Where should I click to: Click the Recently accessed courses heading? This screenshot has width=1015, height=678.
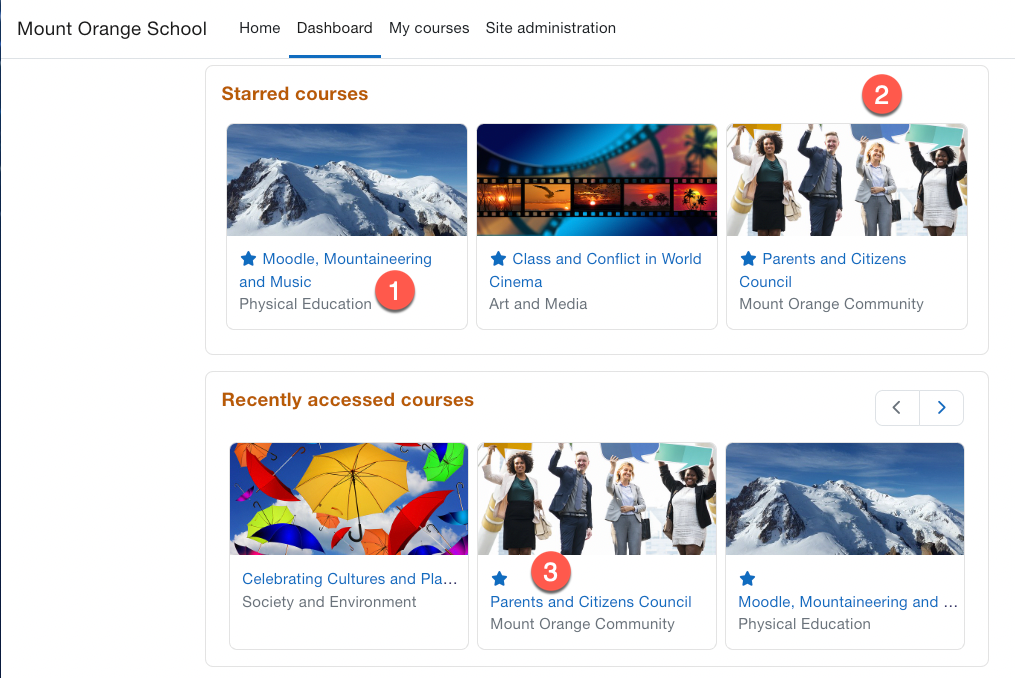348,400
